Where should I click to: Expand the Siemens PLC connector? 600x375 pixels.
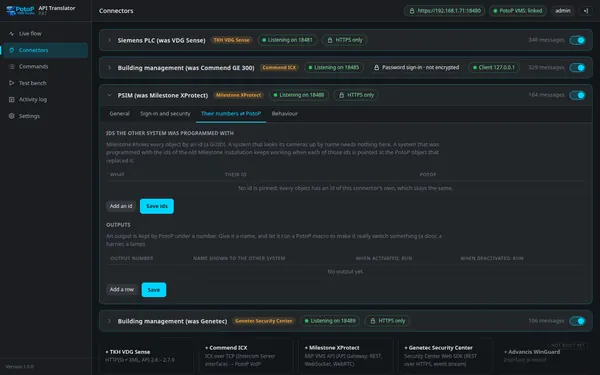[109, 40]
